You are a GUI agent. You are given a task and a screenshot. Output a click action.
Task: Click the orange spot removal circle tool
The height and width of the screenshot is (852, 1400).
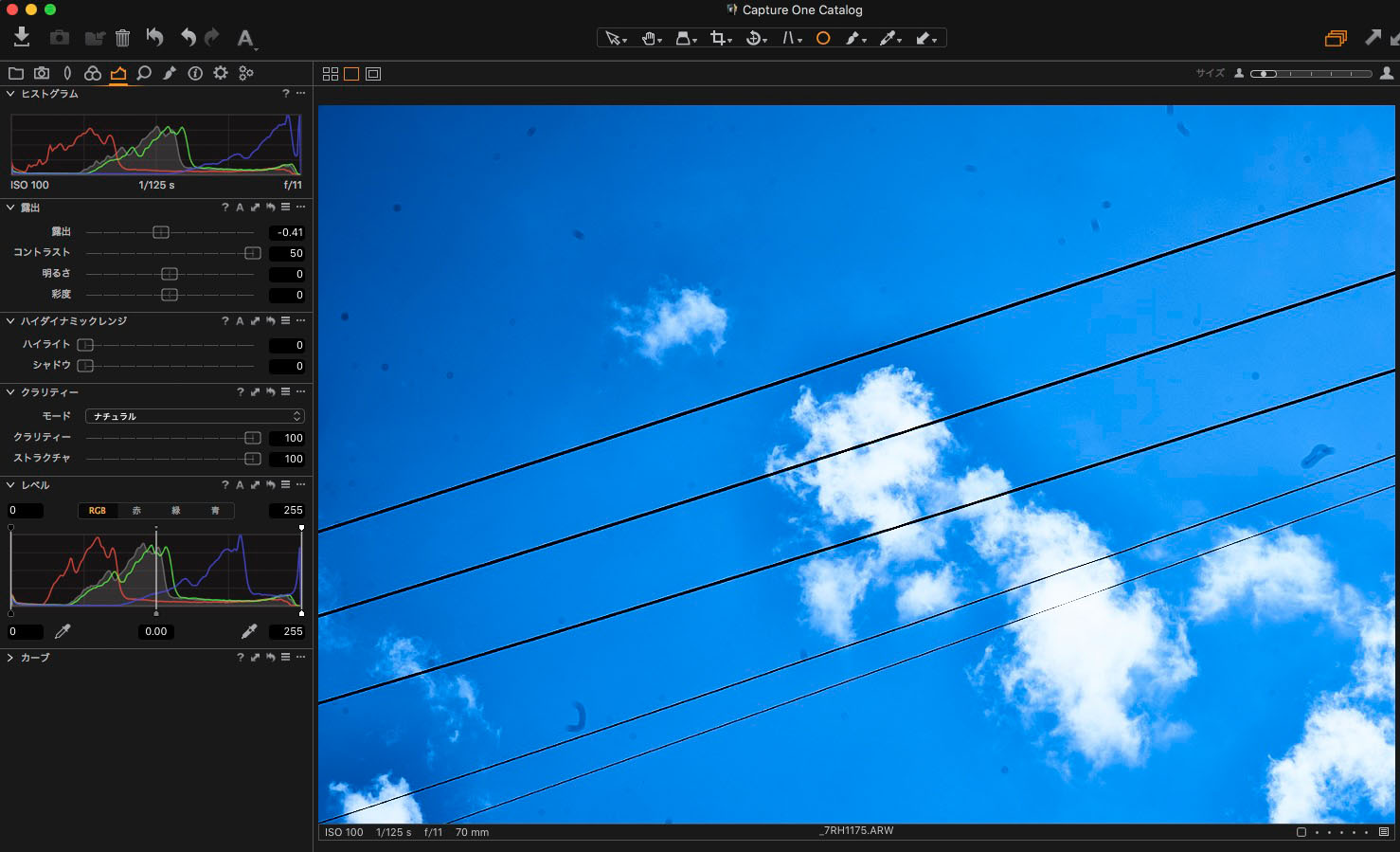pyautogui.click(x=823, y=38)
